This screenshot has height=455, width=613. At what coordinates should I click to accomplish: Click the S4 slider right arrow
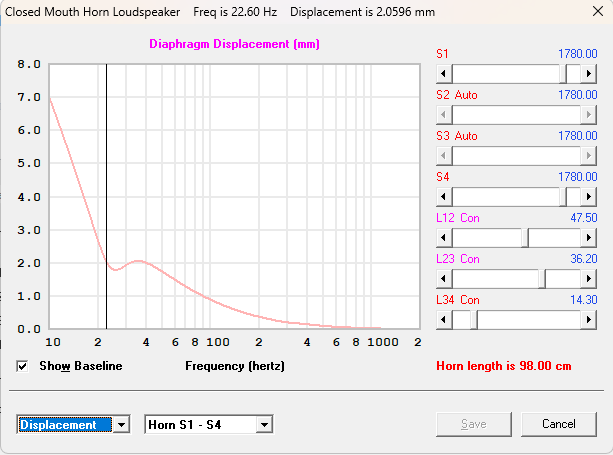point(588,196)
